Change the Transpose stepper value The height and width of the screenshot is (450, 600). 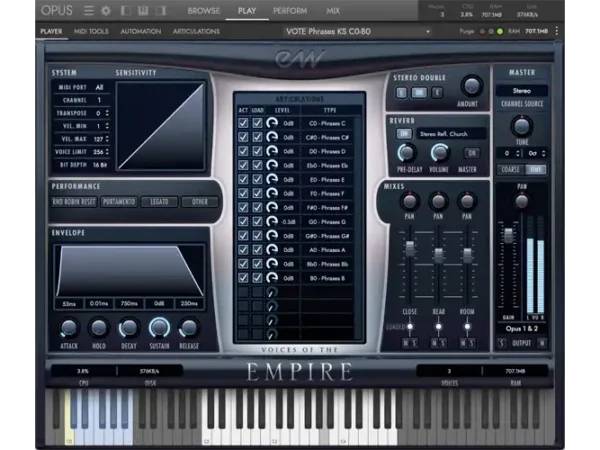pos(107,113)
